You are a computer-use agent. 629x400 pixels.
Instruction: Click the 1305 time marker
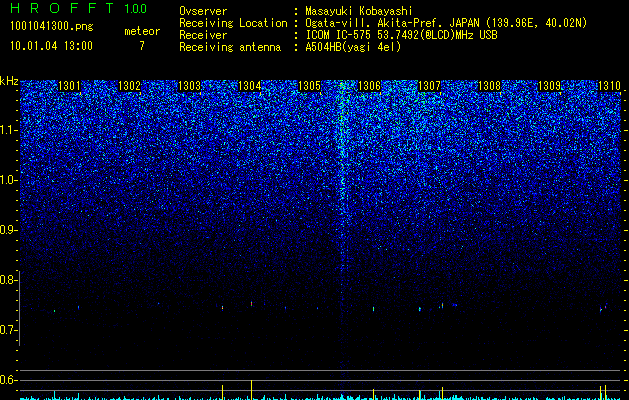click(x=309, y=86)
